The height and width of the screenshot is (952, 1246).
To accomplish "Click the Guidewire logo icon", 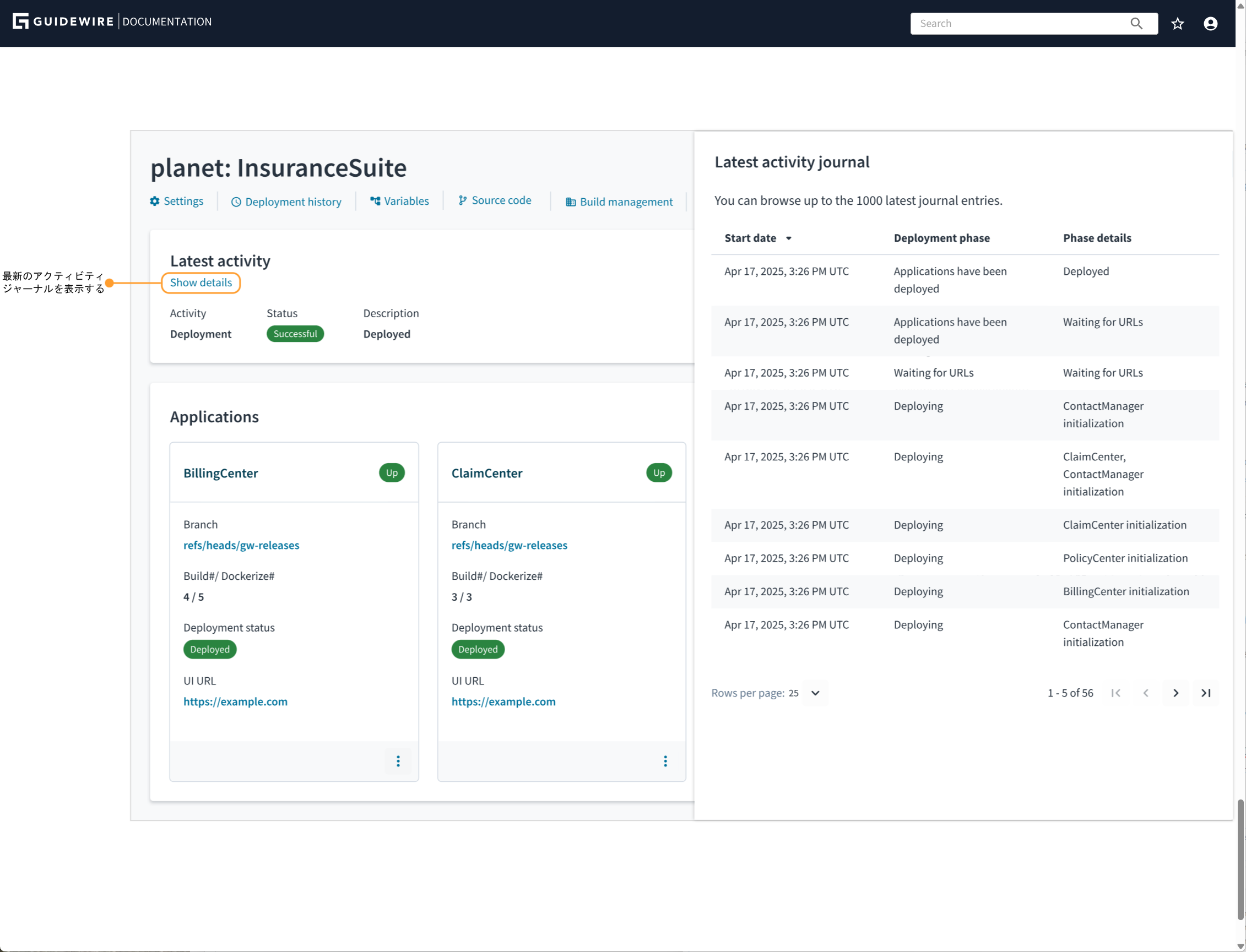I will tap(20, 21).
